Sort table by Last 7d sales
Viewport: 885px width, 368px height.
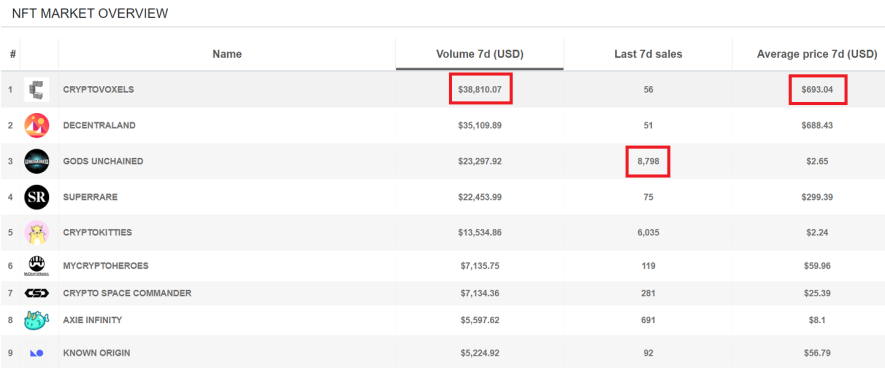click(x=648, y=54)
